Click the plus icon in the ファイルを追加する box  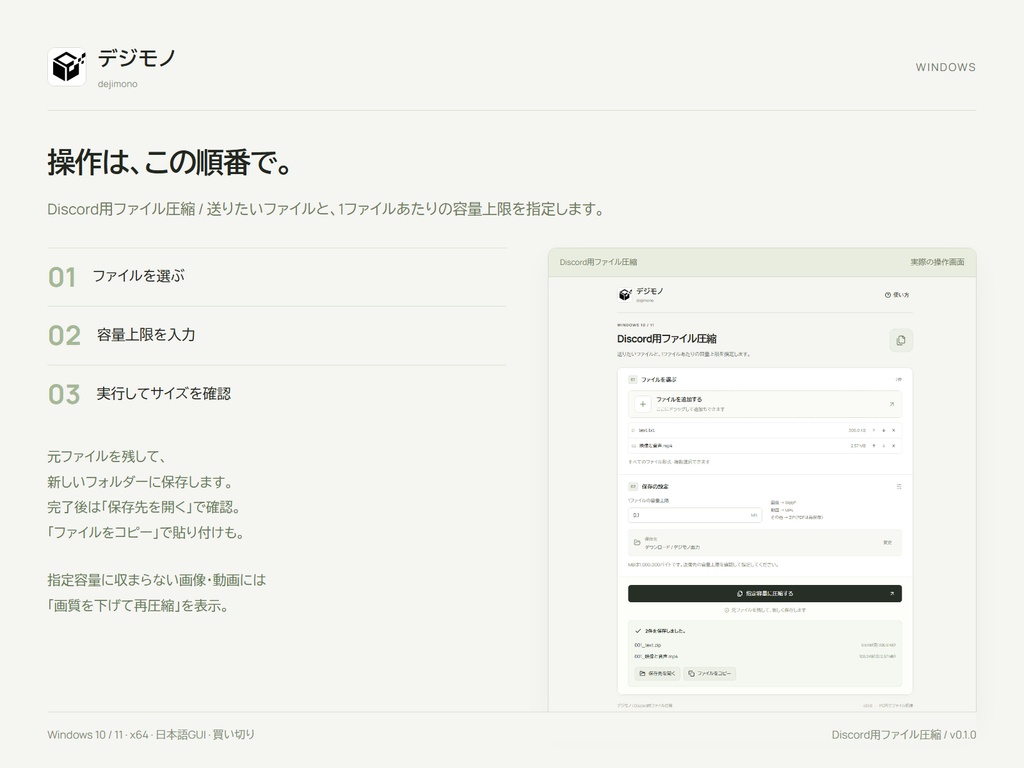[x=643, y=404]
